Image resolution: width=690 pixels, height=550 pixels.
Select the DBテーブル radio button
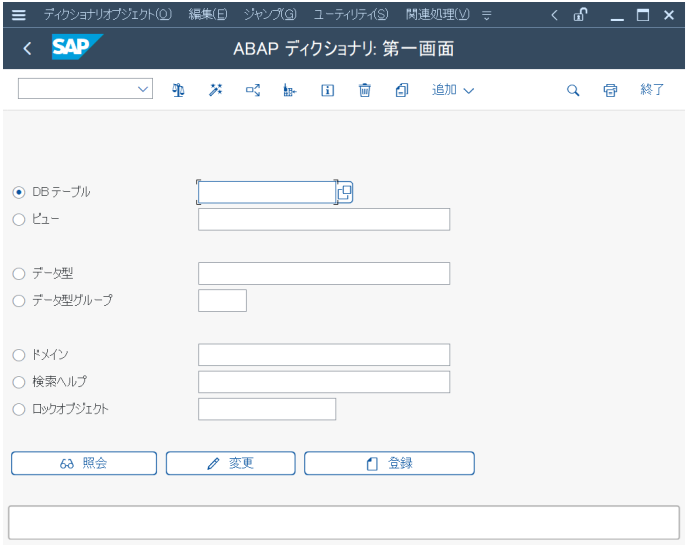click(19, 192)
